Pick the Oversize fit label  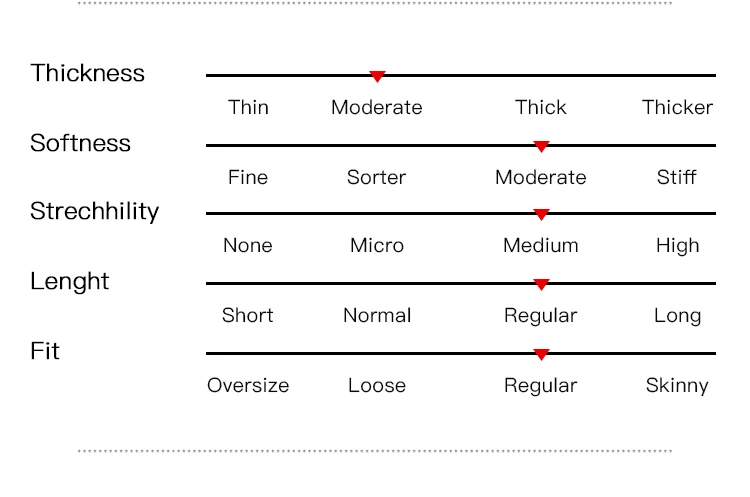(248, 385)
